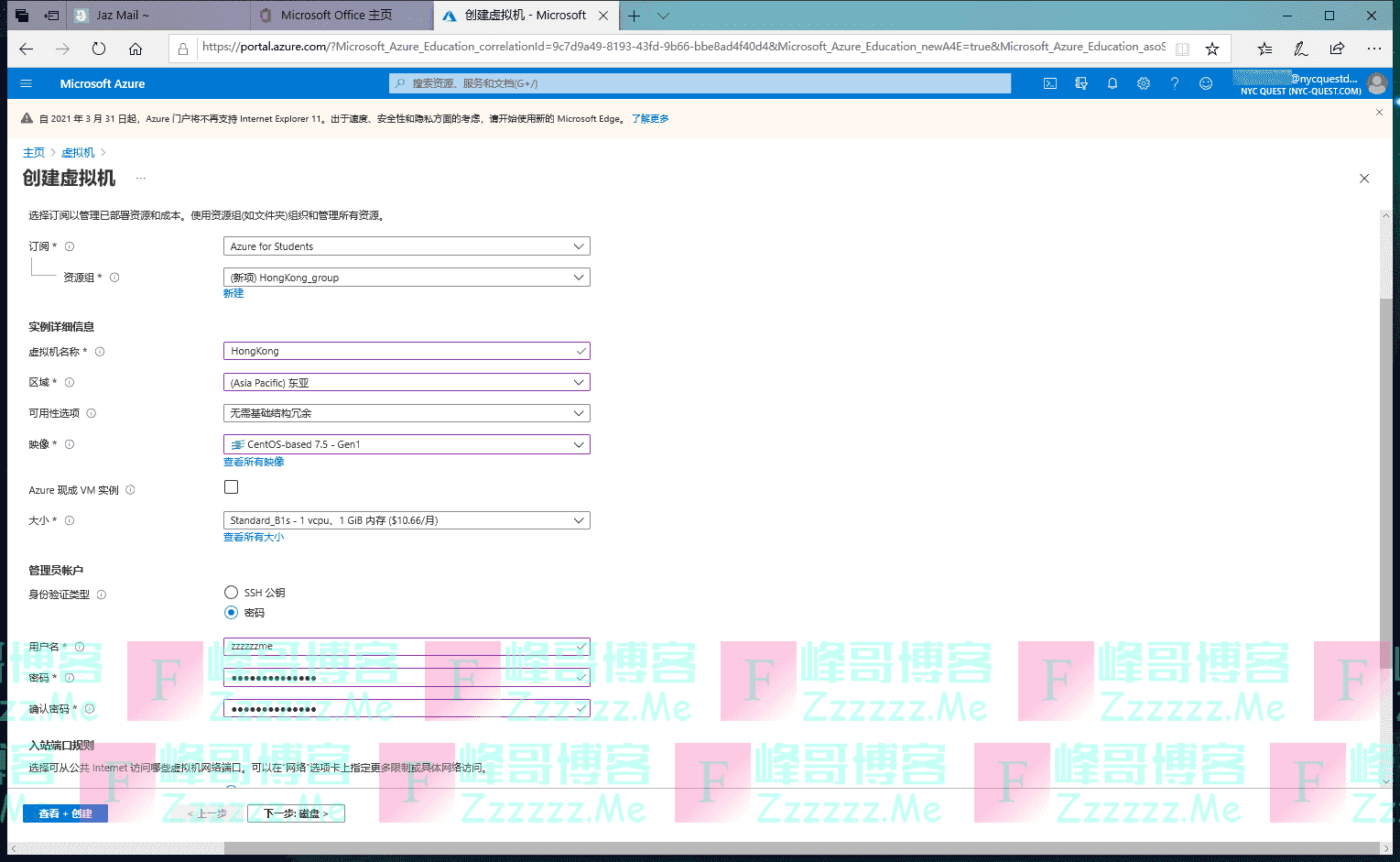Select 密码 authentication radio
Viewport: 1400px width, 862px height.
pyautogui.click(x=231, y=613)
